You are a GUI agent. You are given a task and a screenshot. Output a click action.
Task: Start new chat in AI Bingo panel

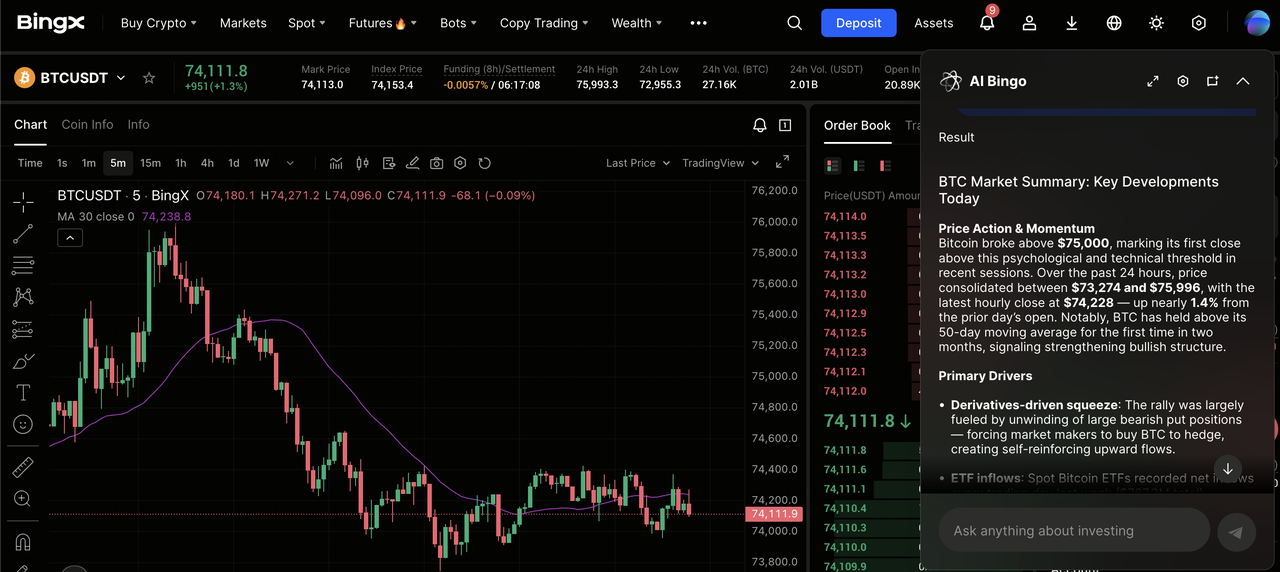pyautogui.click(x=1212, y=81)
